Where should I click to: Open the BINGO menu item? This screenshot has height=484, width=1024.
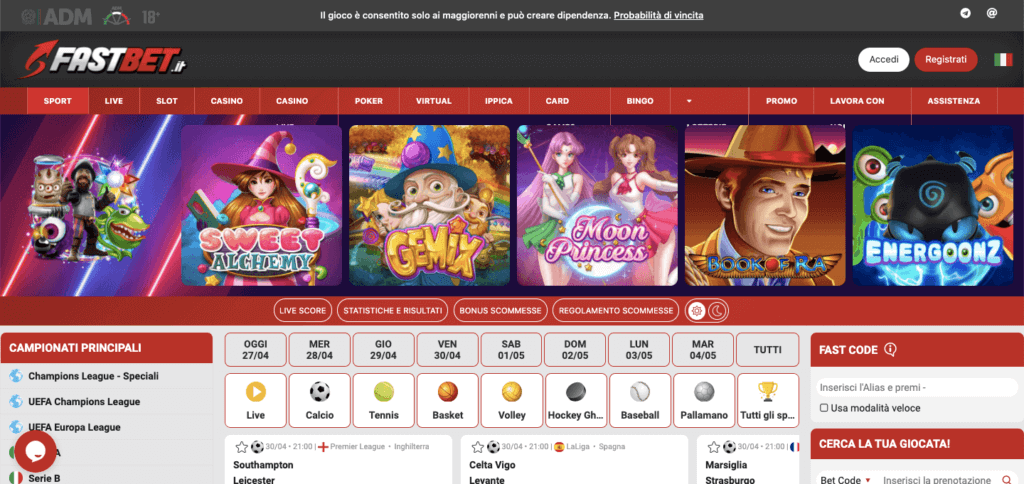[640, 101]
